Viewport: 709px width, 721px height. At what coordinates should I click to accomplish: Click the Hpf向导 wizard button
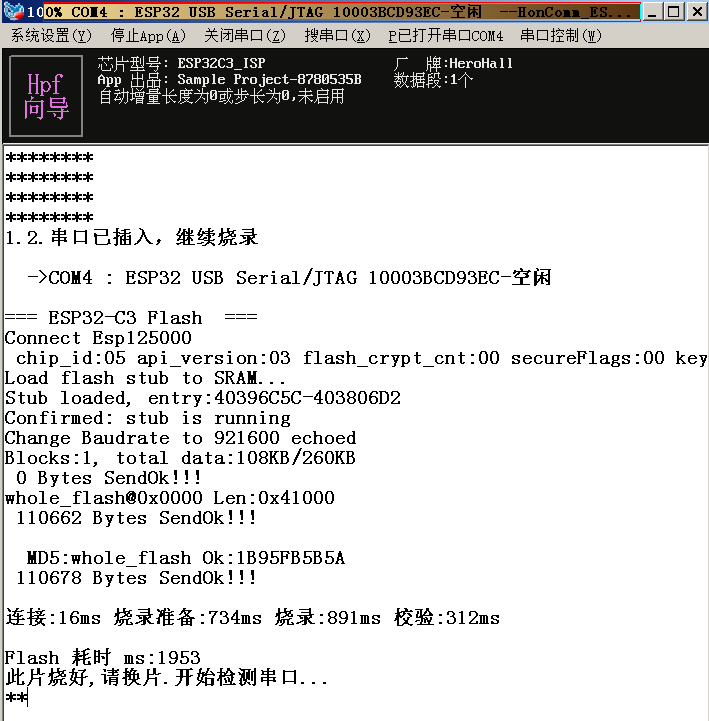(x=46, y=96)
